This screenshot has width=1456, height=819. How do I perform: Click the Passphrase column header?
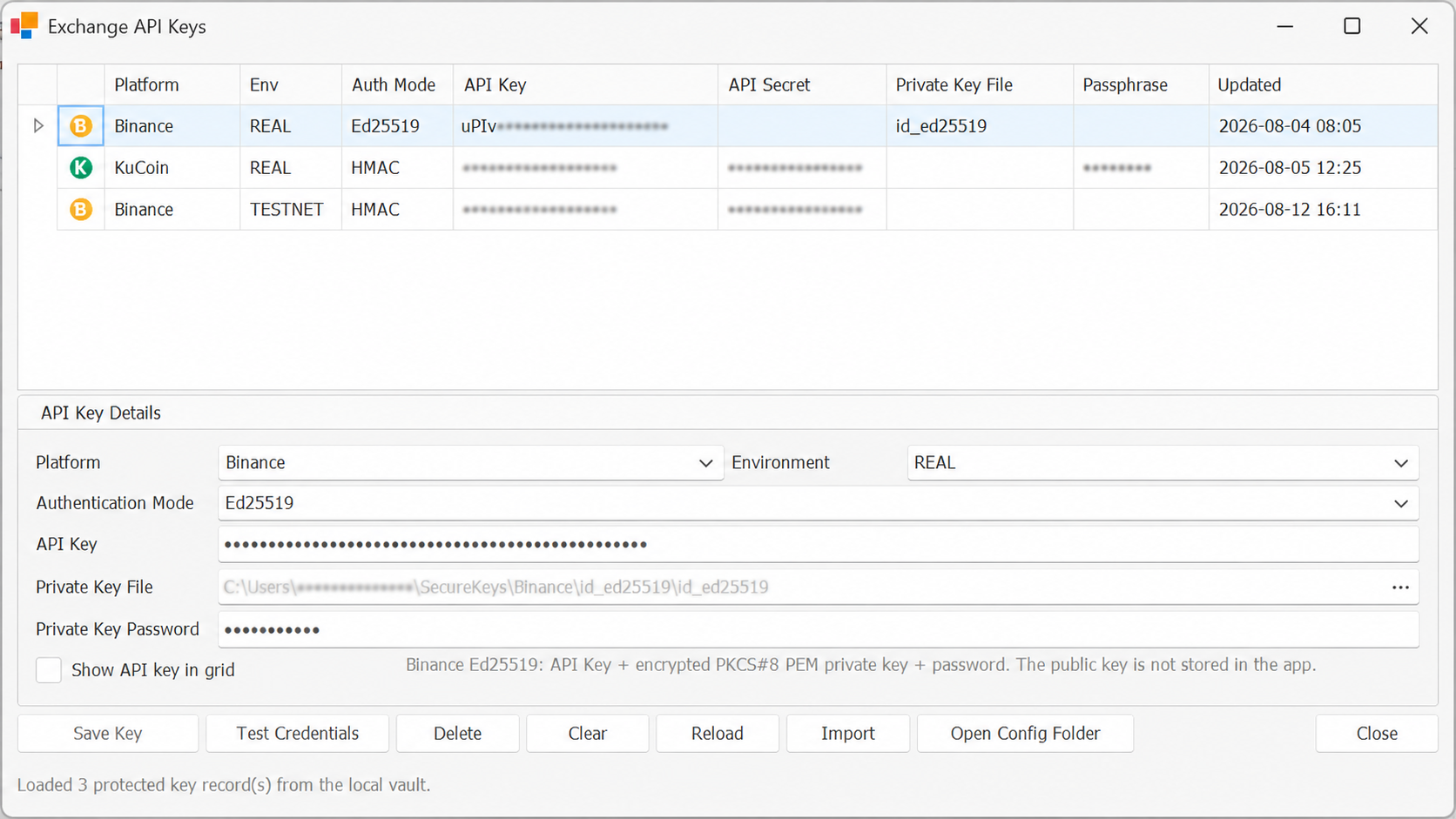[x=1141, y=85]
